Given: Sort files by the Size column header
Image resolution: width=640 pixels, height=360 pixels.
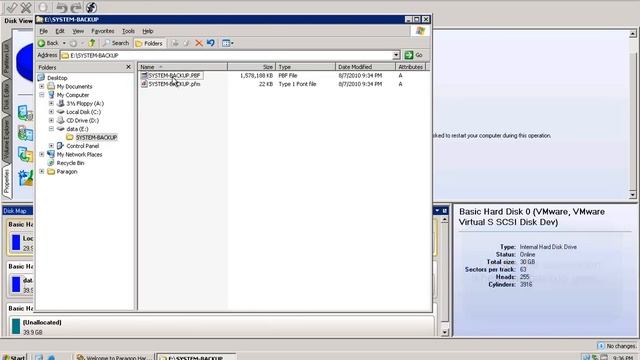Looking at the screenshot, I should (251, 67).
